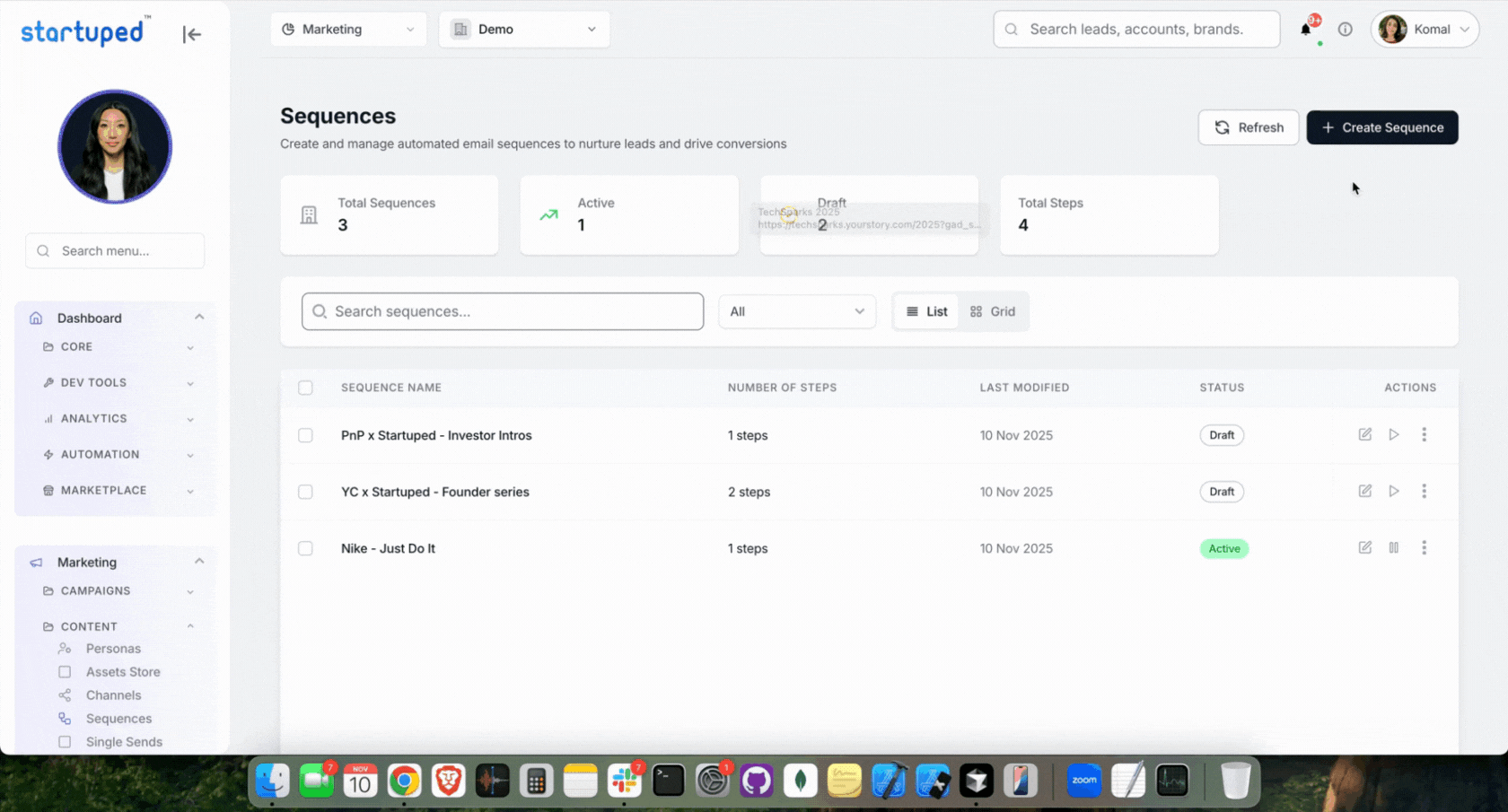Open more actions for PnP x Startuped
1508x812 pixels.
tap(1424, 435)
